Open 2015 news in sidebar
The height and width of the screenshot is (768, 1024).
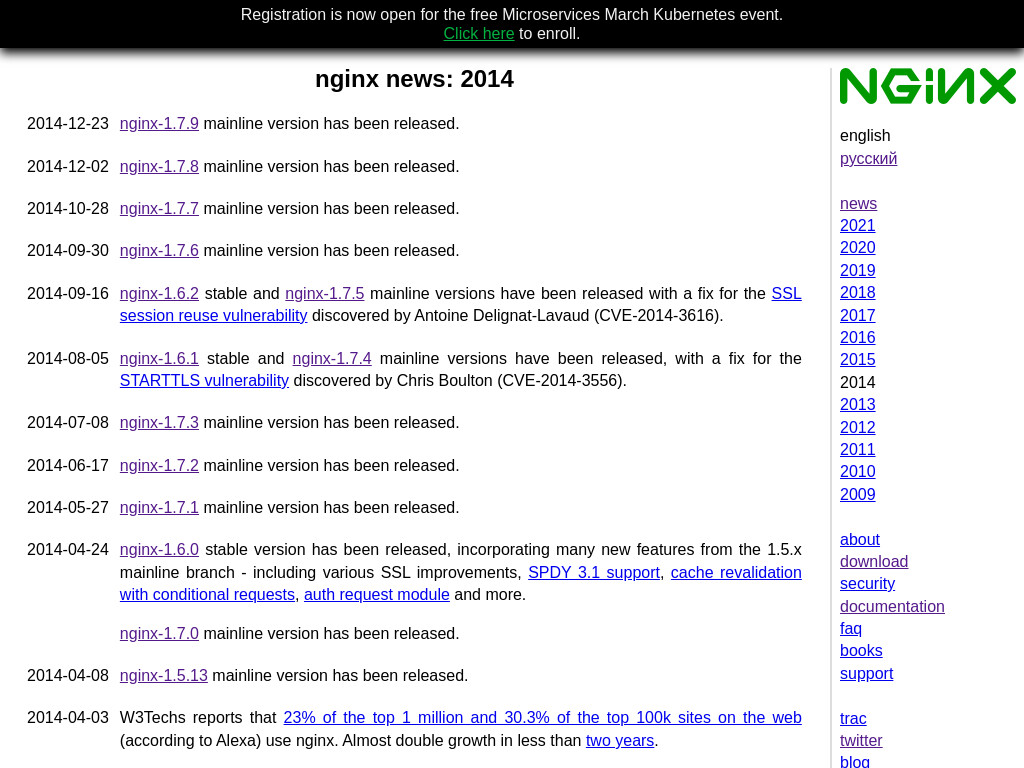coord(857,360)
